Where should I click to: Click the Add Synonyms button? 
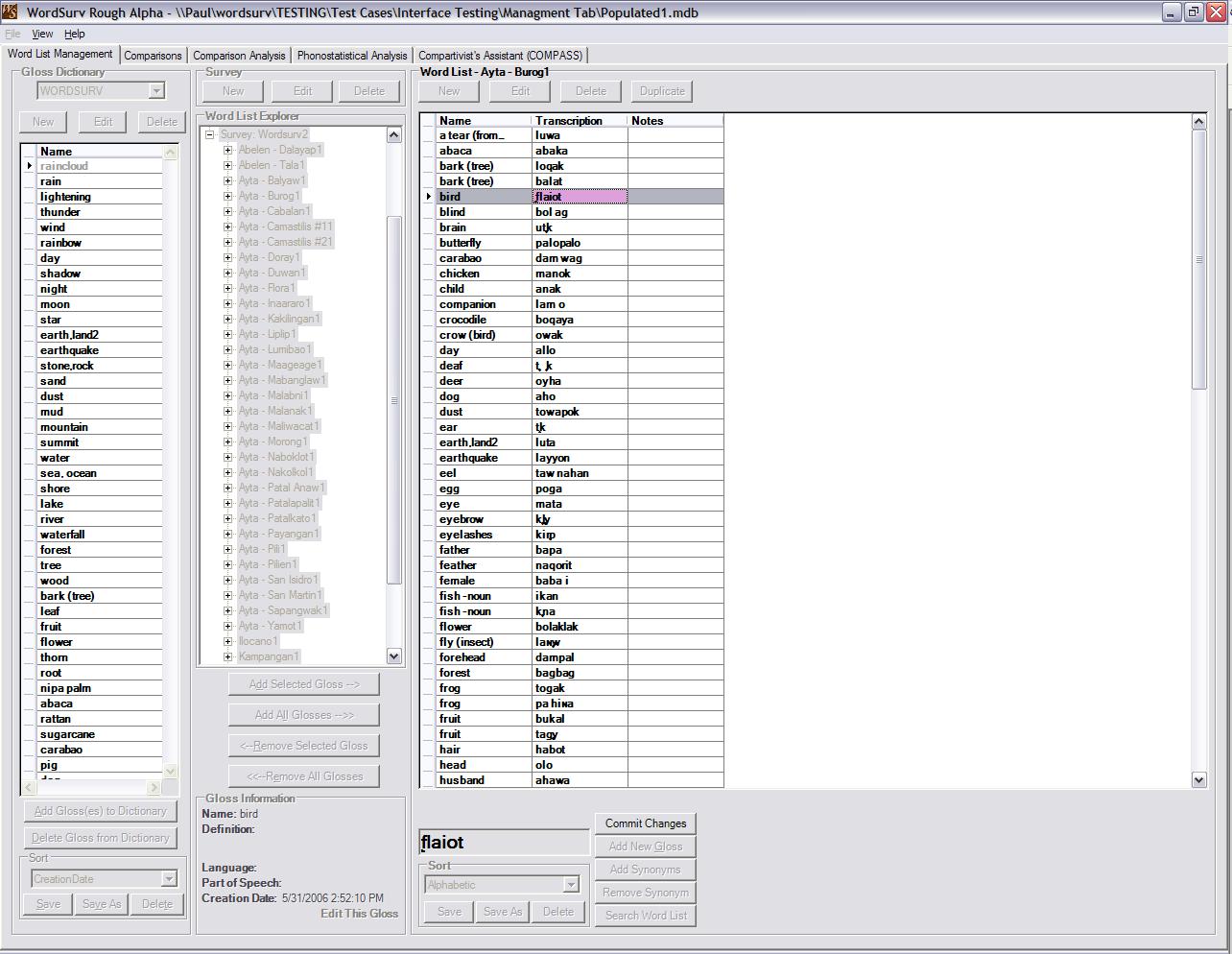646,870
